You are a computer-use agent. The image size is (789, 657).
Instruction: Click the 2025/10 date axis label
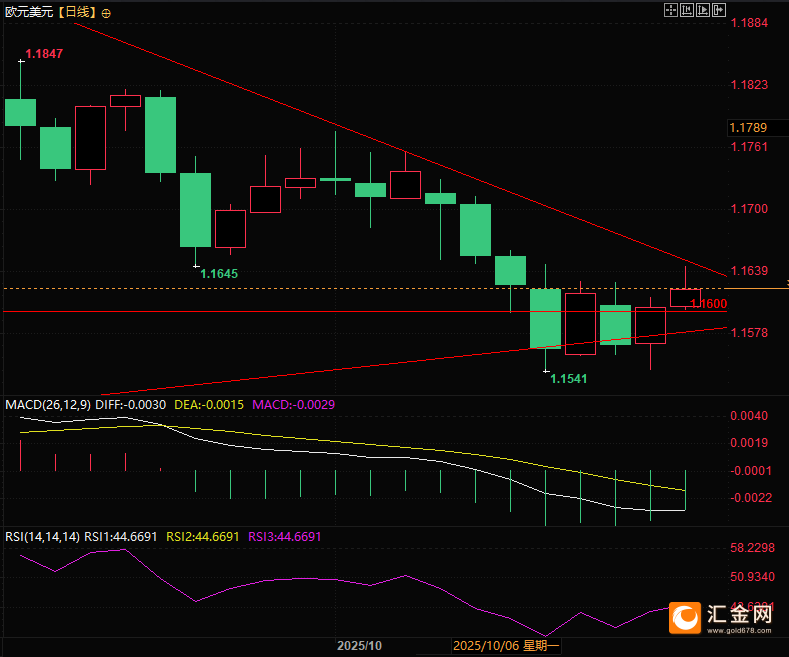[x=359, y=646]
